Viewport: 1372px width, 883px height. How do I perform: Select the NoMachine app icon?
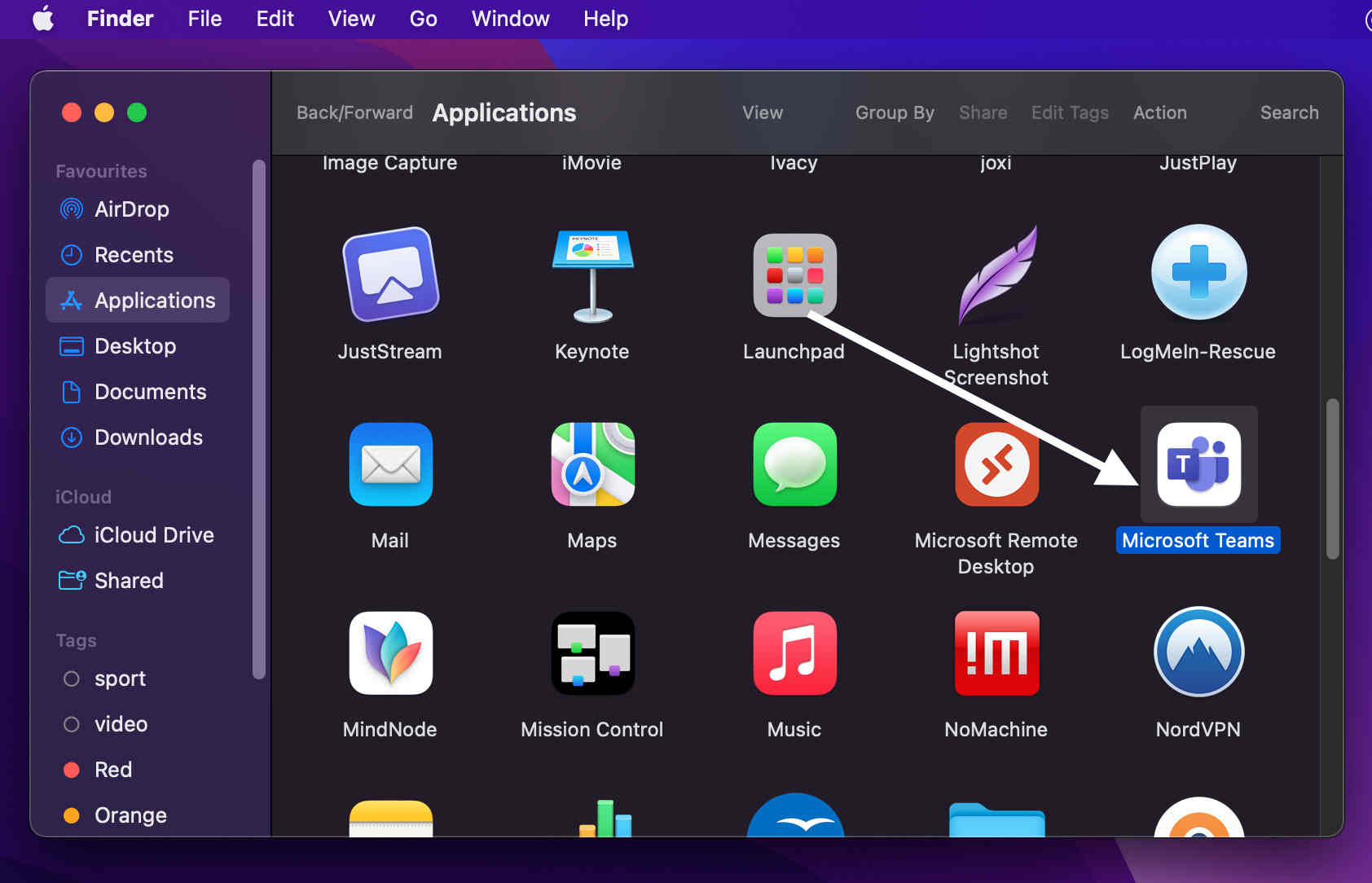coord(996,653)
